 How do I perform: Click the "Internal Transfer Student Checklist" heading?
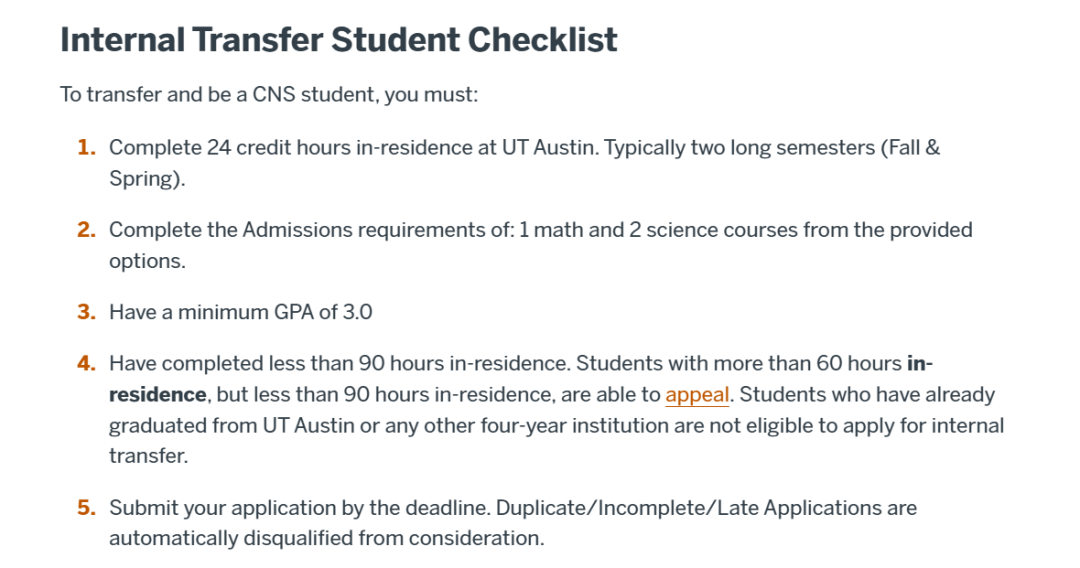[339, 40]
